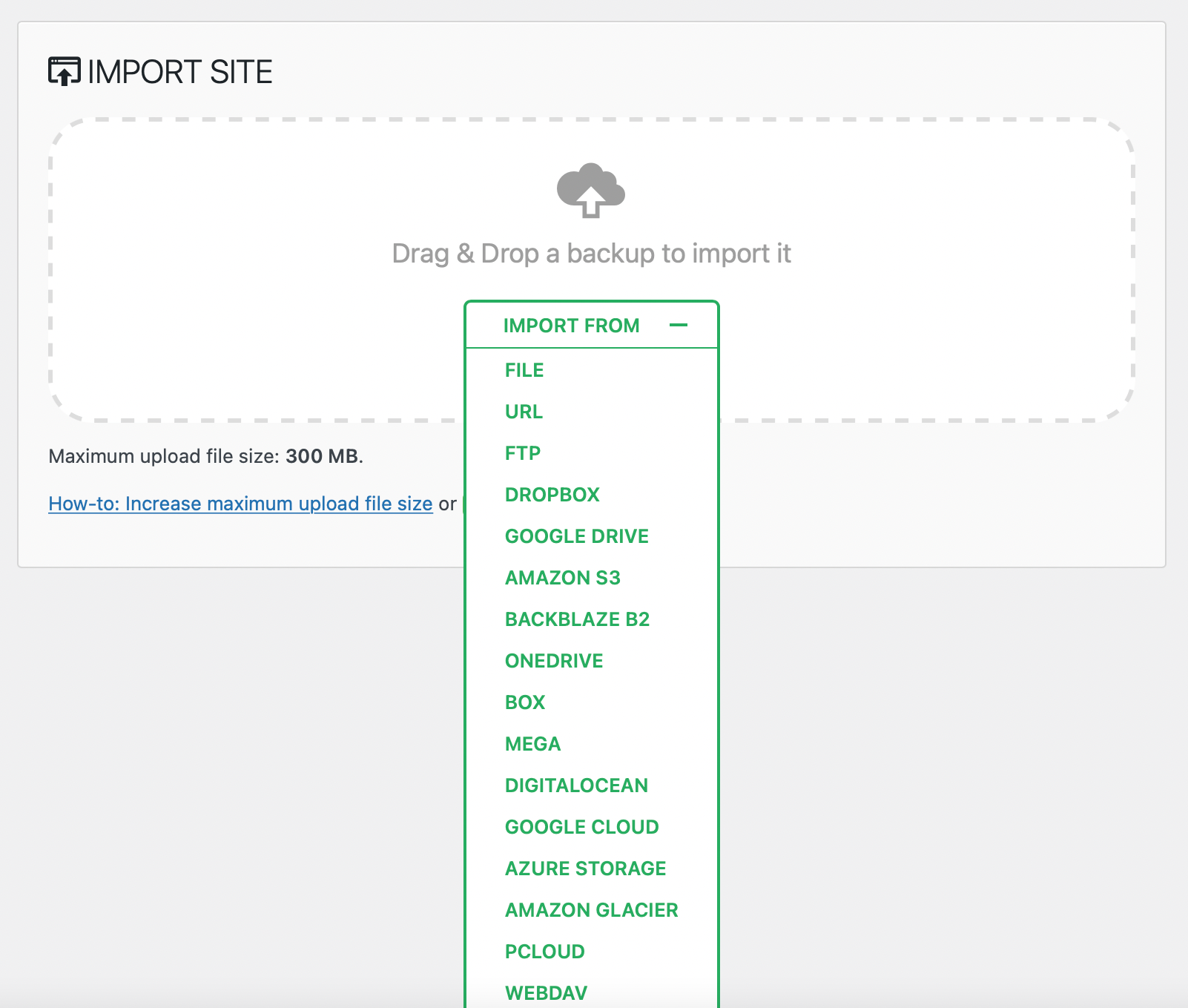Choose File import option

coord(524,370)
